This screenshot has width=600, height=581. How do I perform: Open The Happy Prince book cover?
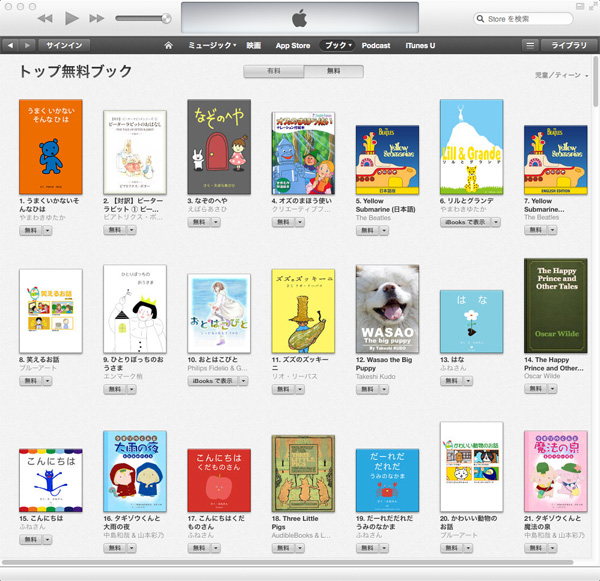coord(556,305)
